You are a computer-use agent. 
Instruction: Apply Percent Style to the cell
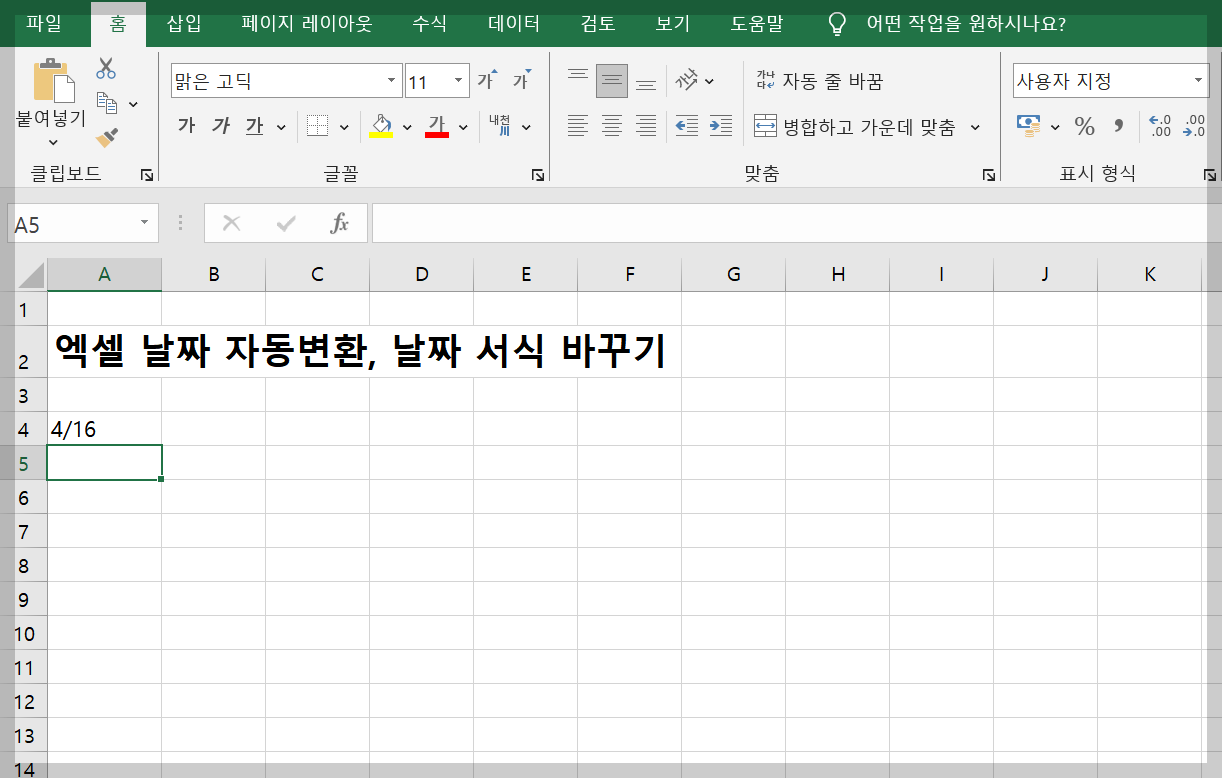1084,127
